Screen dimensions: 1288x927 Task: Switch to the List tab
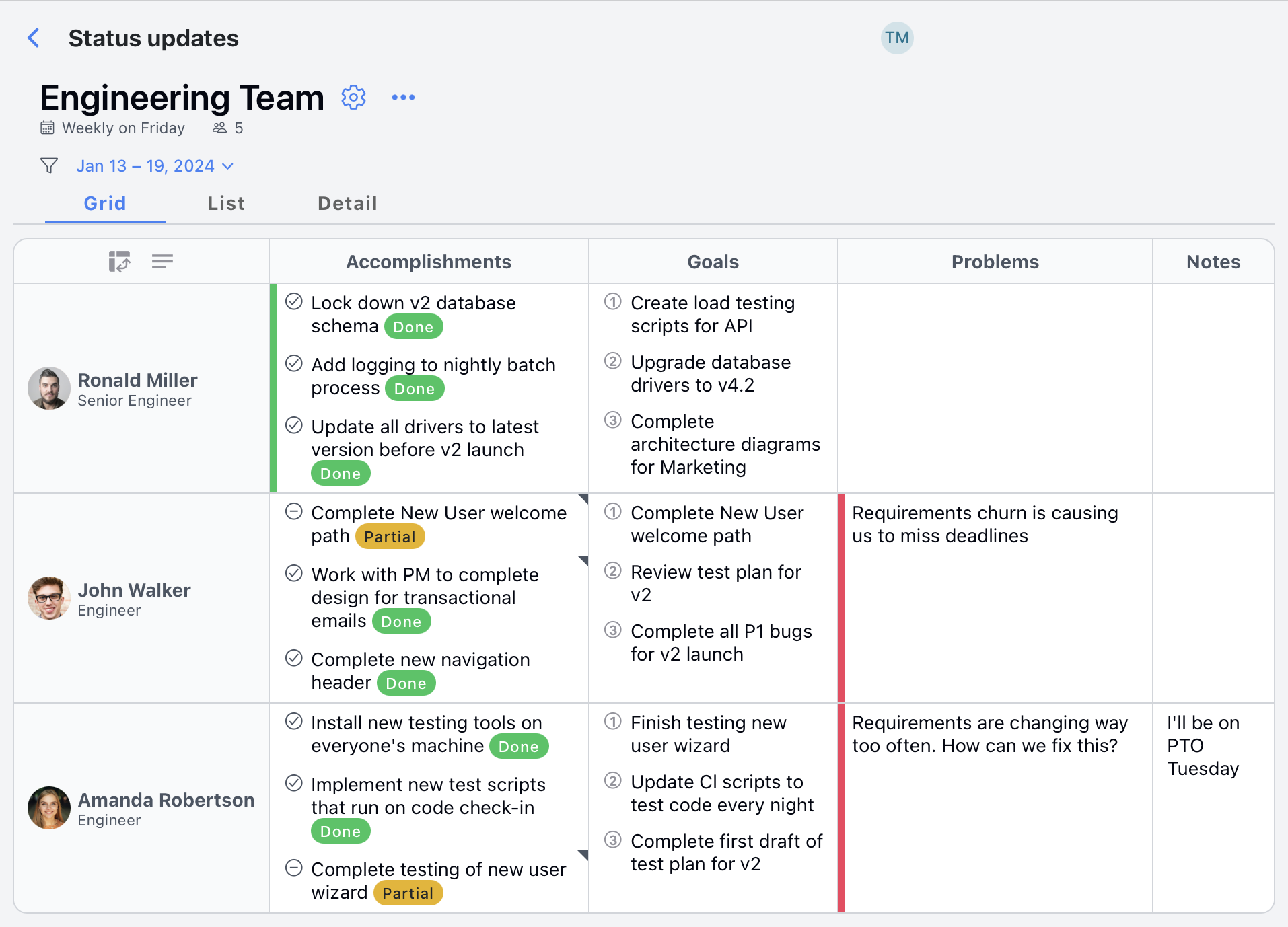[226, 203]
